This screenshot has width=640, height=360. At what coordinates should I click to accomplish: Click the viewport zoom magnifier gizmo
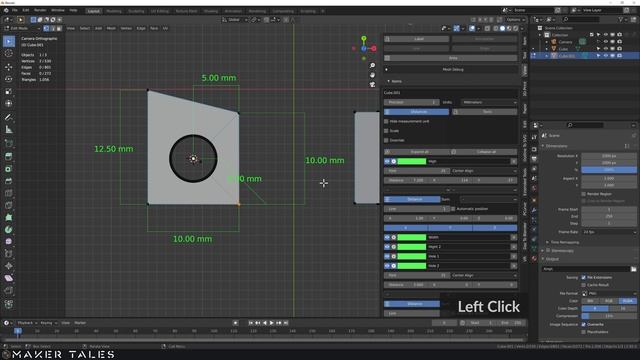[372, 65]
